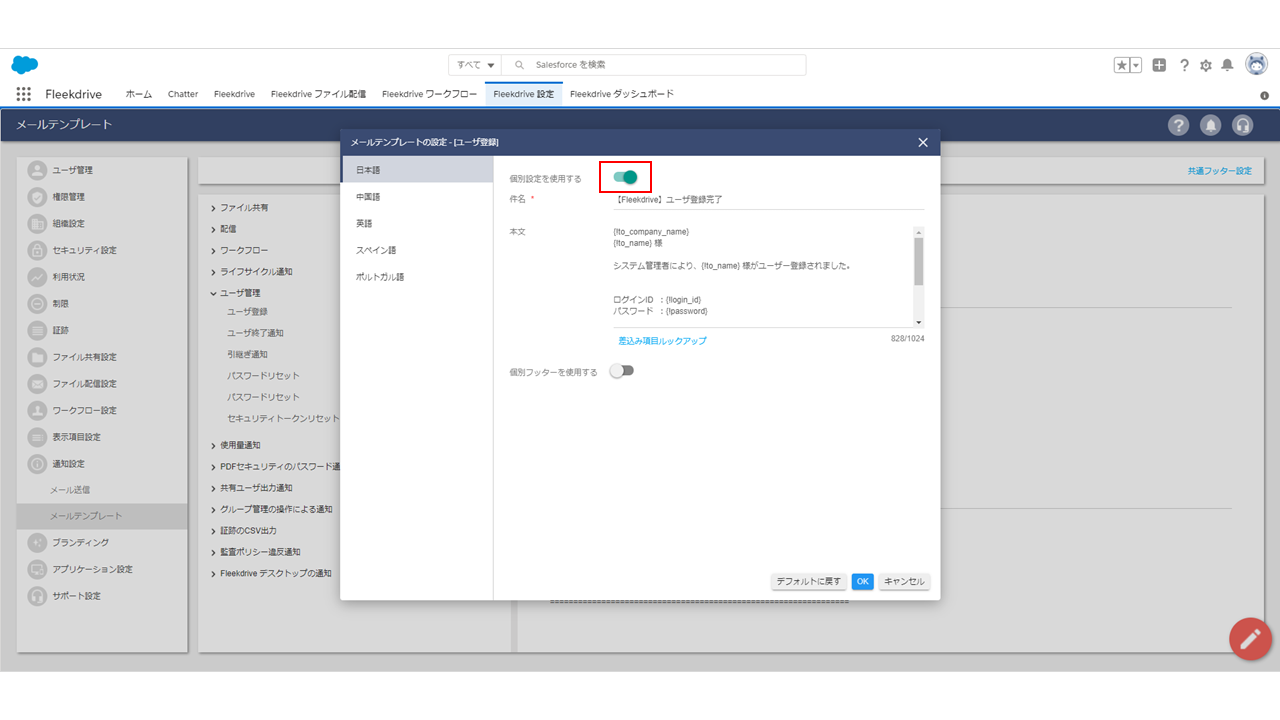Image resolution: width=1280 pixels, height=720 pixels.
Task: Confirm with the OK button
Action: pos(863,581)
